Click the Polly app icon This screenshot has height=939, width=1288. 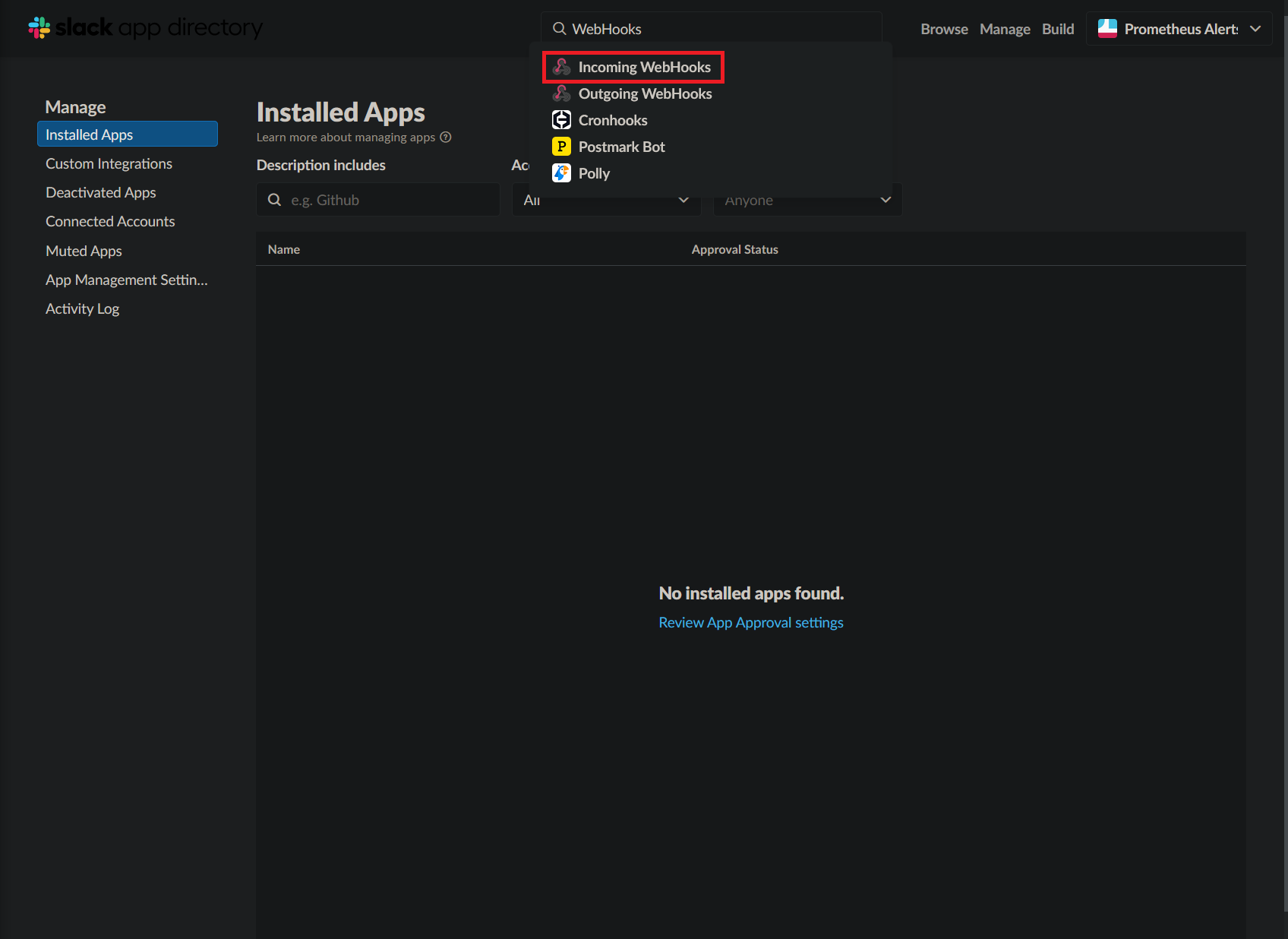click(x=561, y=173)
